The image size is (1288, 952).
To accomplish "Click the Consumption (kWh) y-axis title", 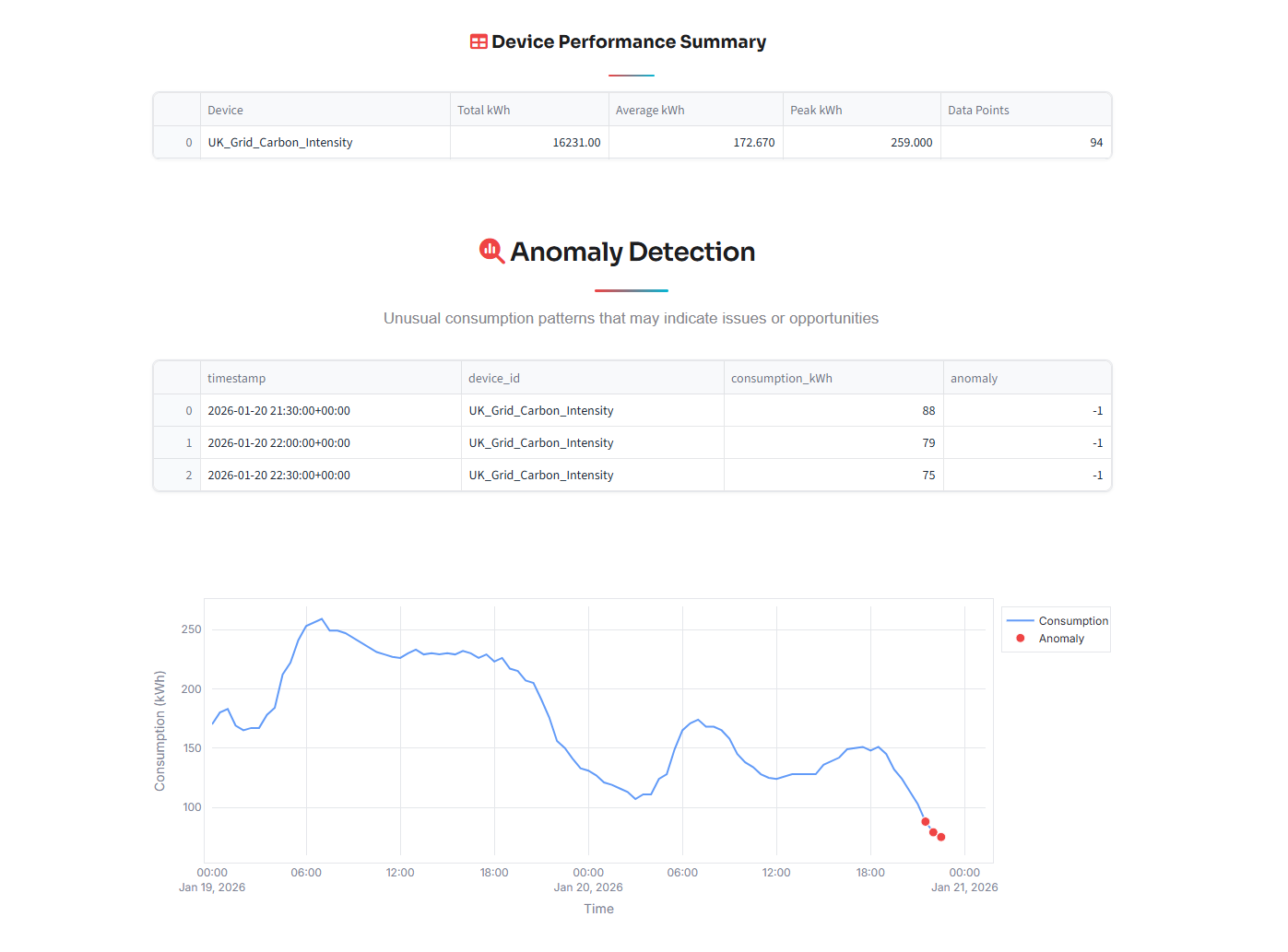I will 160,731.
